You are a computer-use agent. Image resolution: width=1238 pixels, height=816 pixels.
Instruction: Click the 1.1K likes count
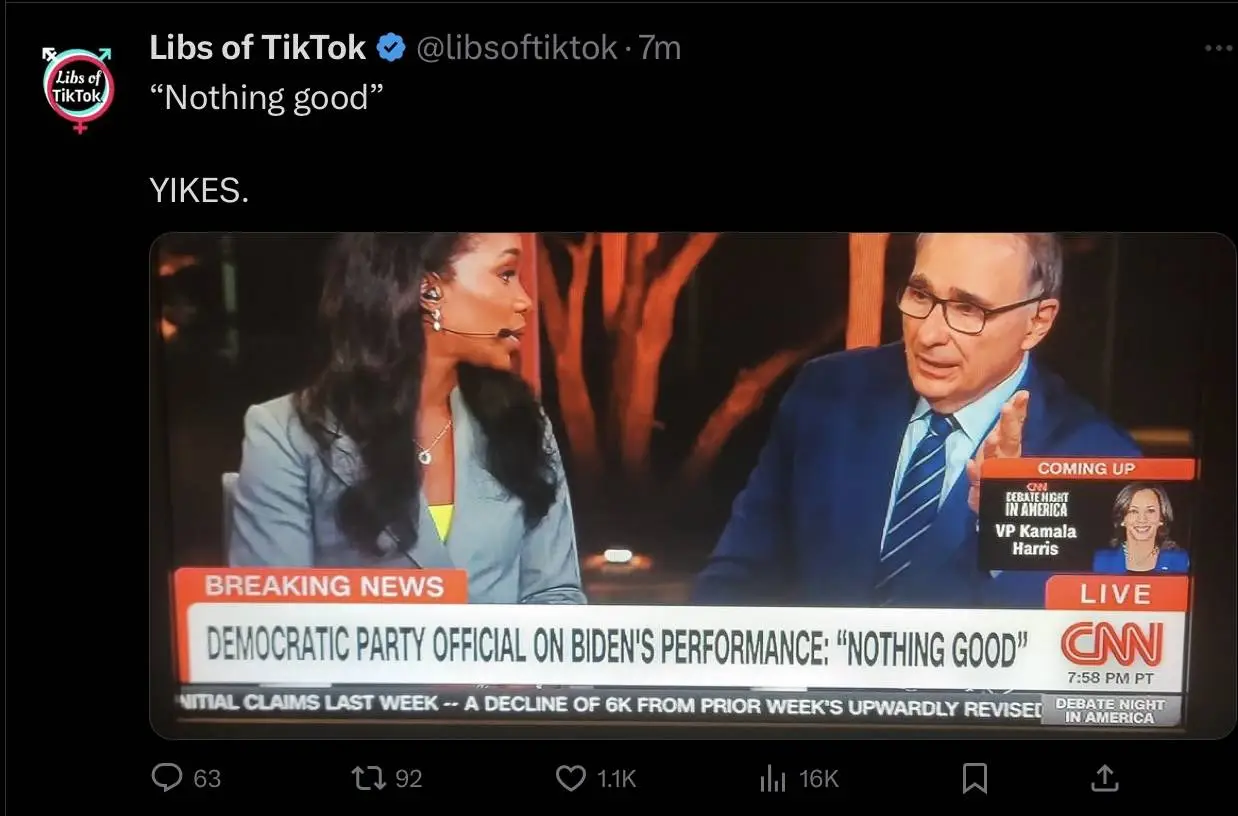616,779
